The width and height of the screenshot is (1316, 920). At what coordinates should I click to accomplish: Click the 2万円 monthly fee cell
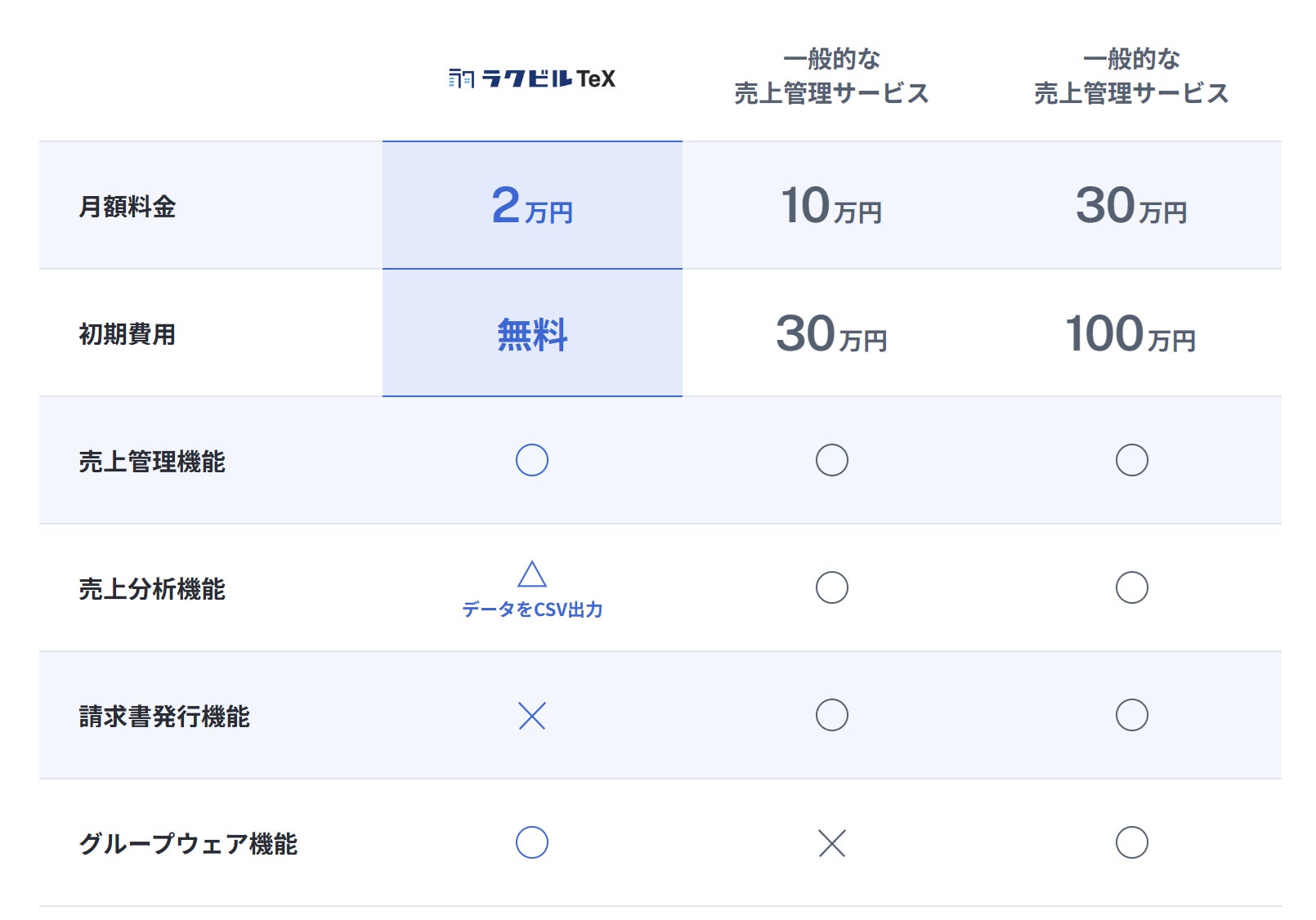532,205
